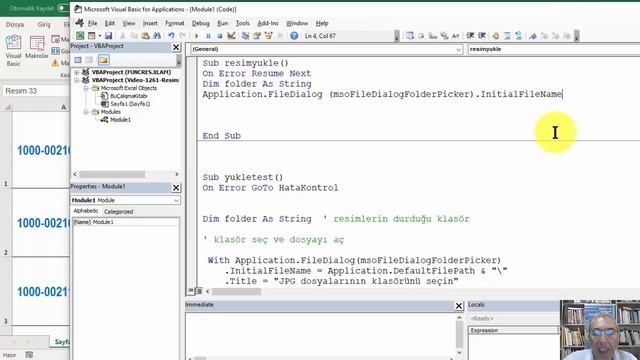The width and height of the screenshot is (640, 360).
Task: Indent the selected code
Action: click(470, 36)
